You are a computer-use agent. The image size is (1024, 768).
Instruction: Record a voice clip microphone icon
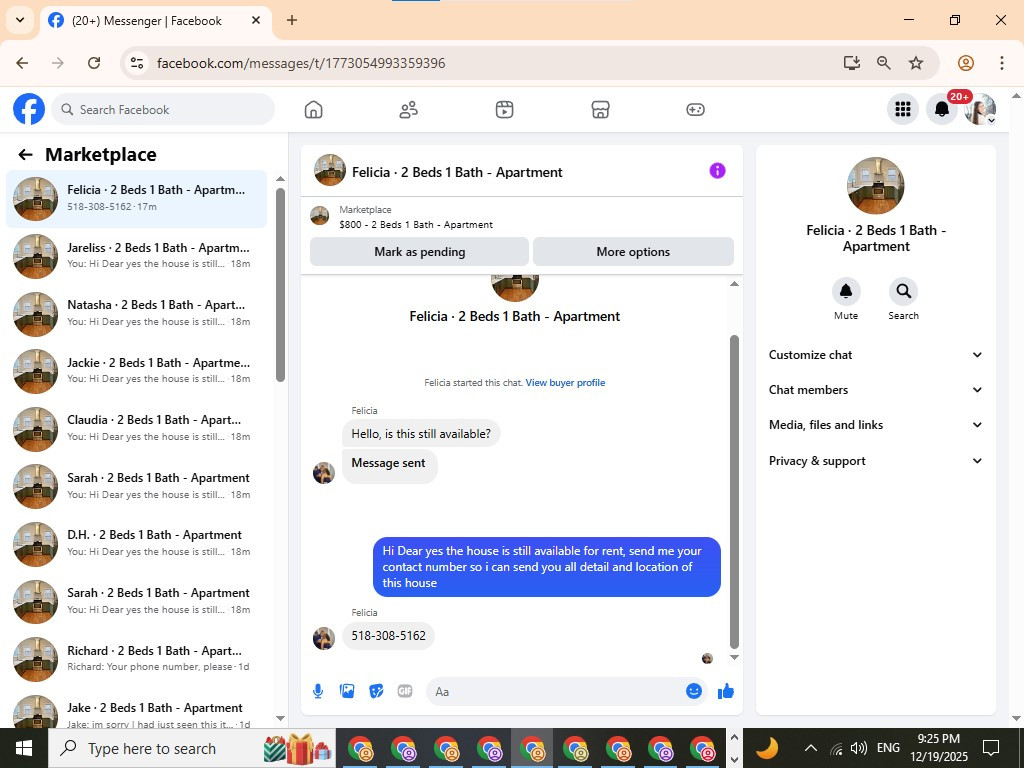318,691
